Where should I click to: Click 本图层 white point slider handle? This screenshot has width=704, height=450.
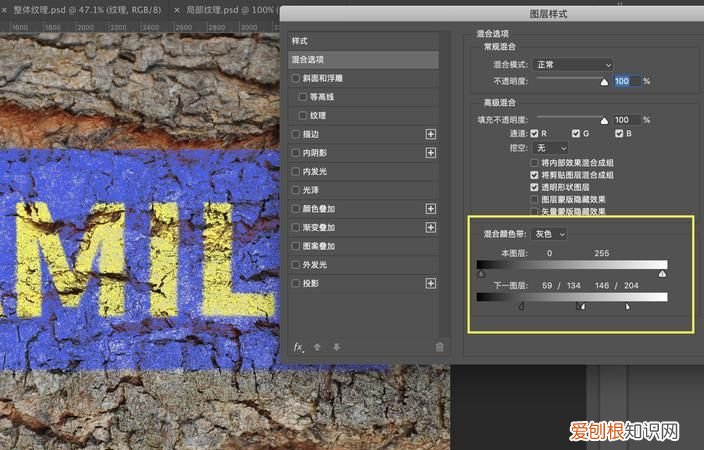tap(663, 274)
